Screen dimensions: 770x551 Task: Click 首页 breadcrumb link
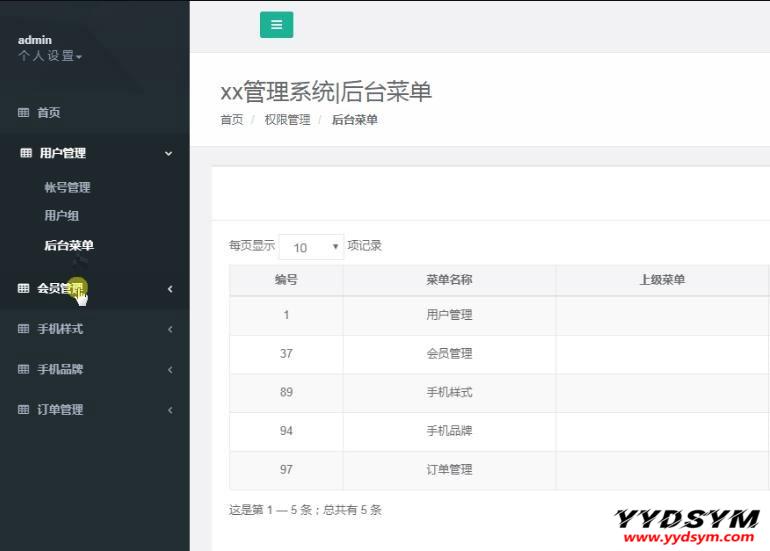[x=232, y=120]
